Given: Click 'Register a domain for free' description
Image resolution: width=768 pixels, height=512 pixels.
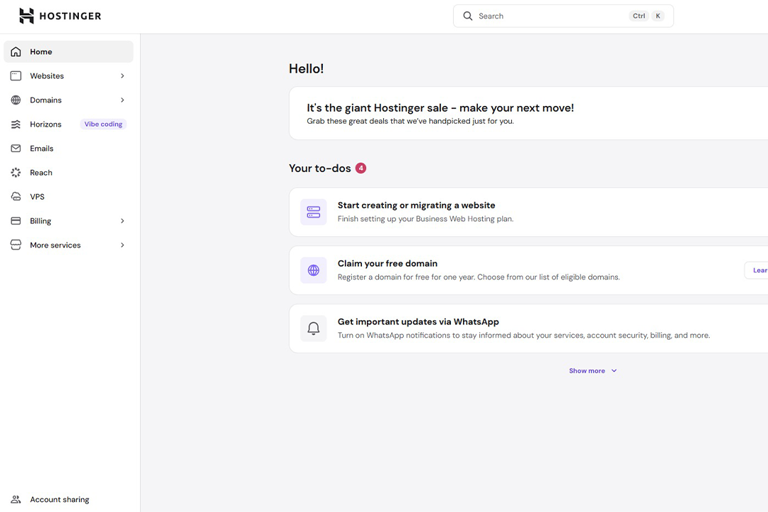Looking at the screenshot, I should 479,277.
